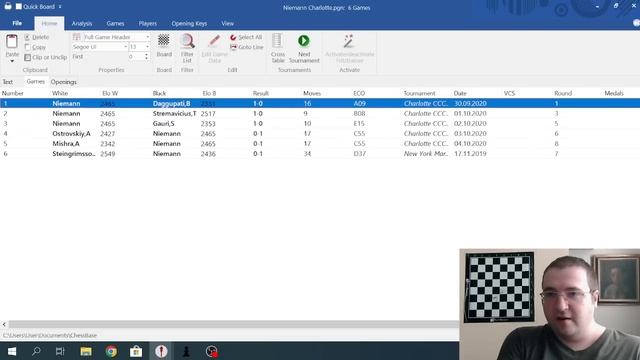This screenshot has height=360, width=640.
Task: Switch to the Games ribbon tab
Action: click(x=115, y=24)
